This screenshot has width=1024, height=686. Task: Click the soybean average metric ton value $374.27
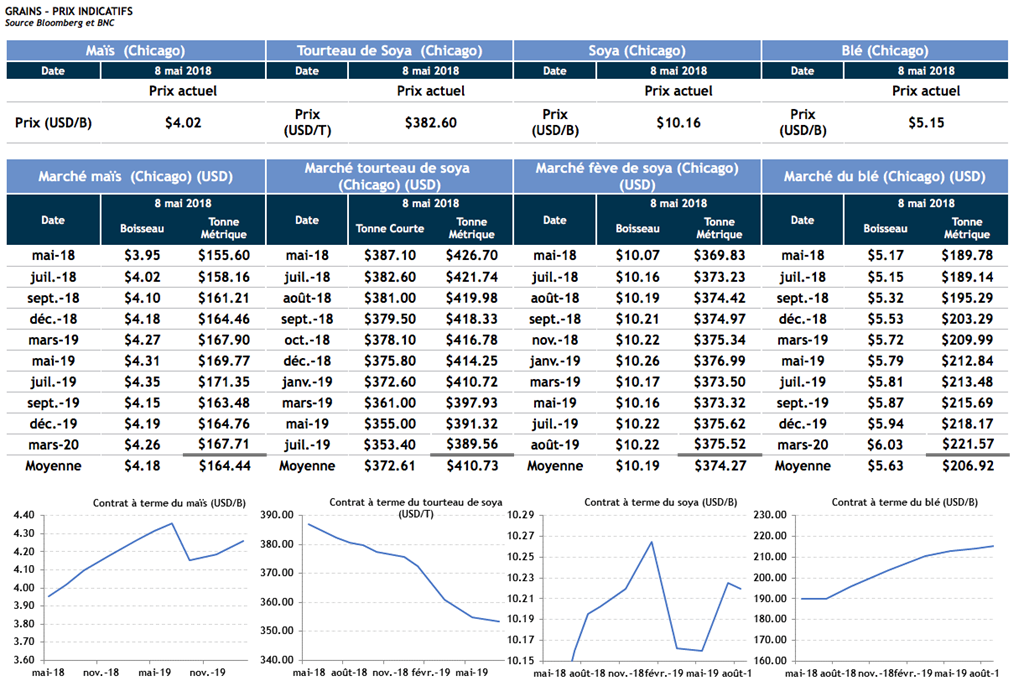click(x=719, y=466)
